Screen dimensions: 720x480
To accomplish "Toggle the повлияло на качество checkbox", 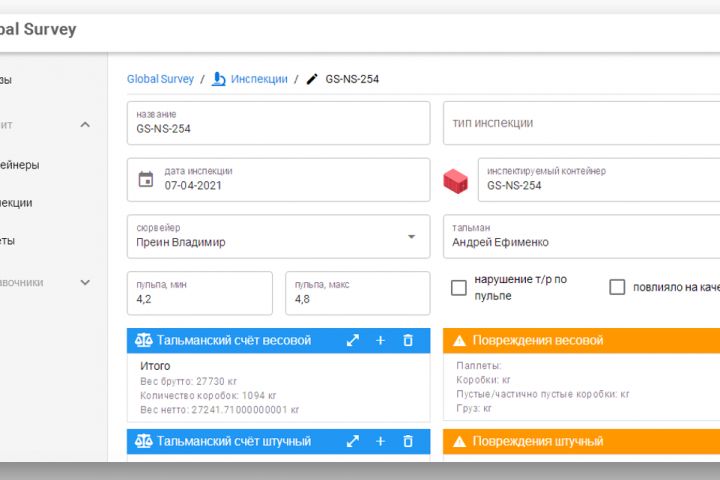I will [x=617, y=287].
